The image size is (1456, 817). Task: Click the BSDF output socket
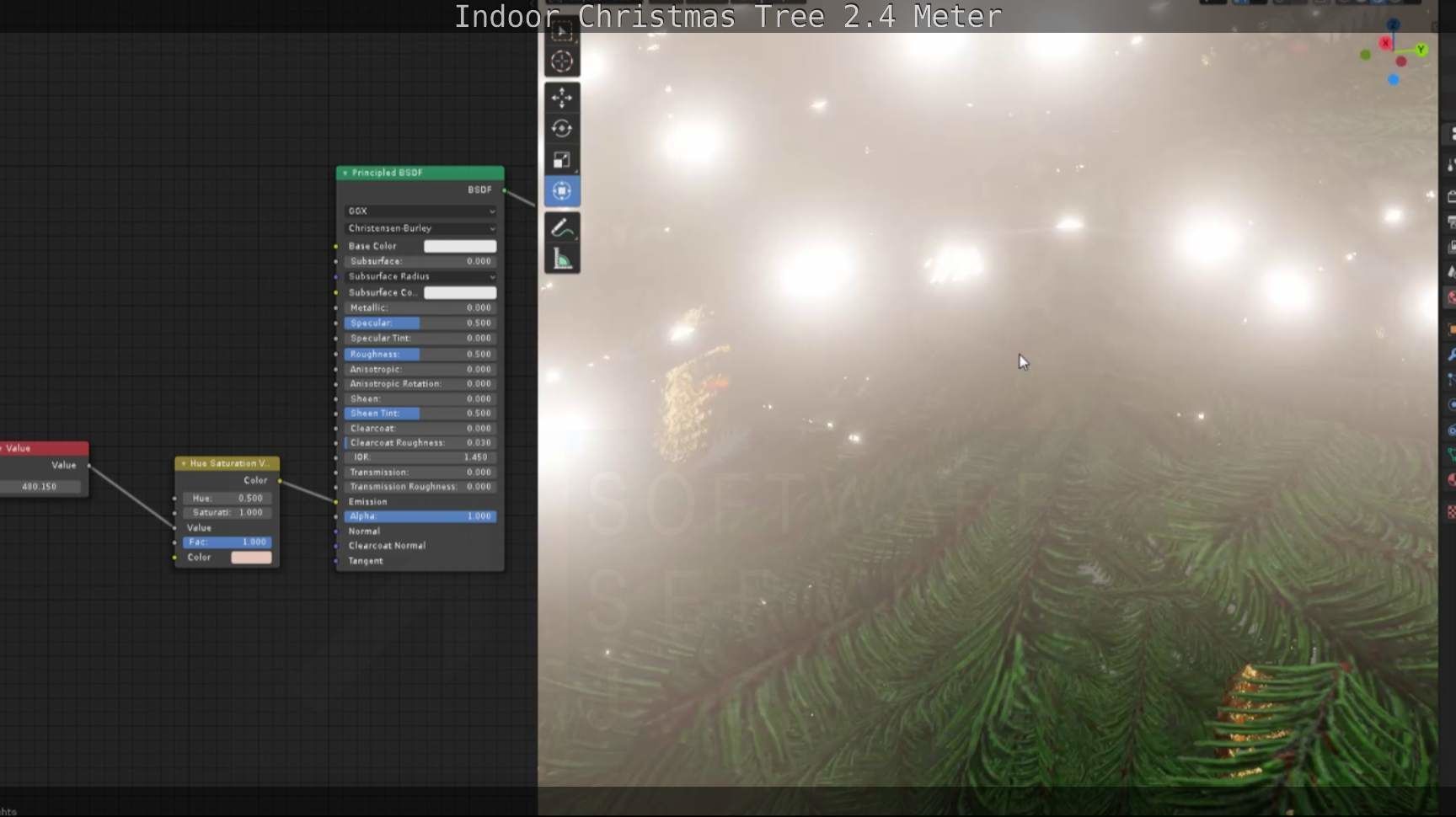pyautogui.click(x=505, y=190)
